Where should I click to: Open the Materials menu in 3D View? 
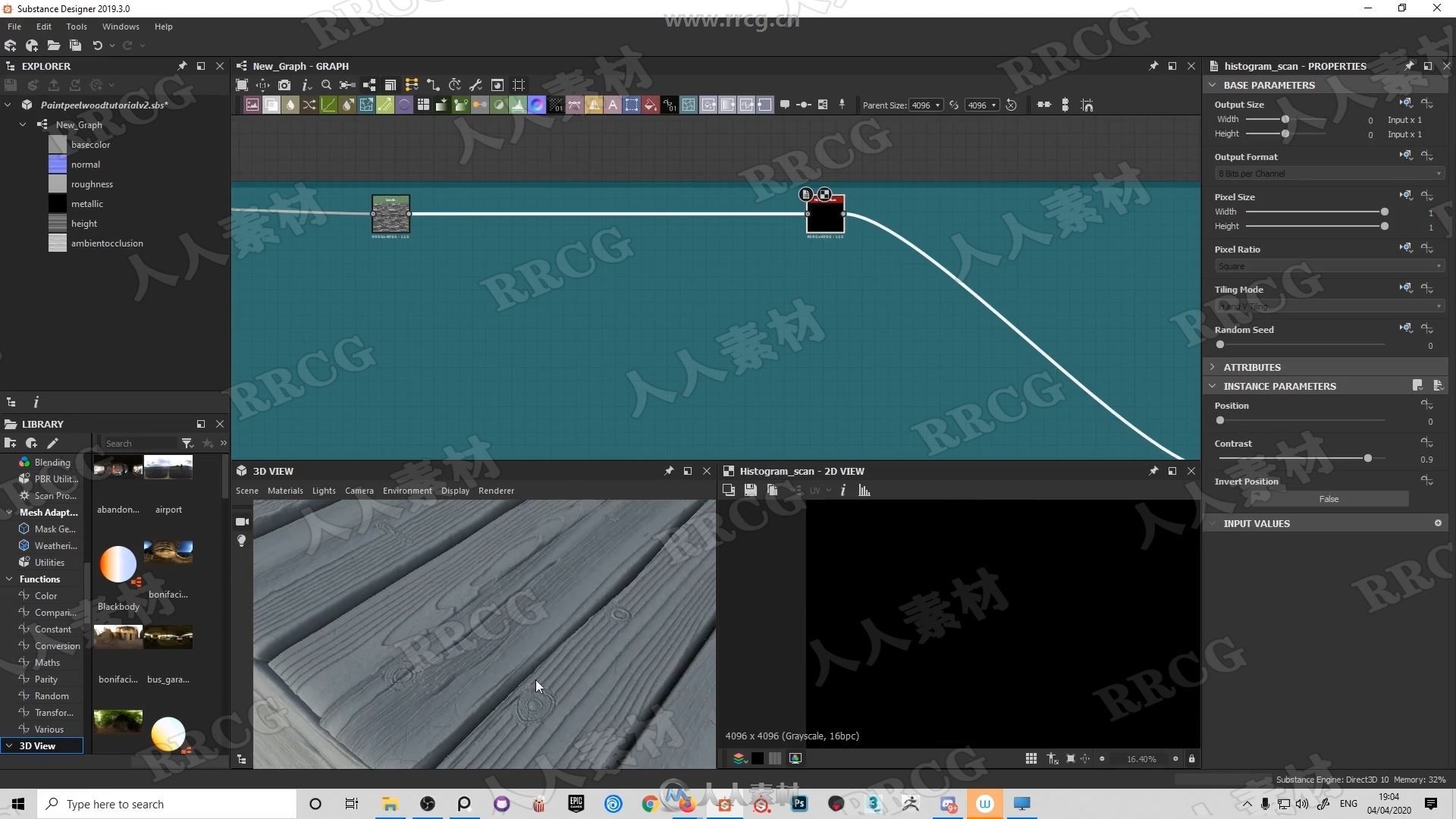pyautogui.click(x=285, y=491)
